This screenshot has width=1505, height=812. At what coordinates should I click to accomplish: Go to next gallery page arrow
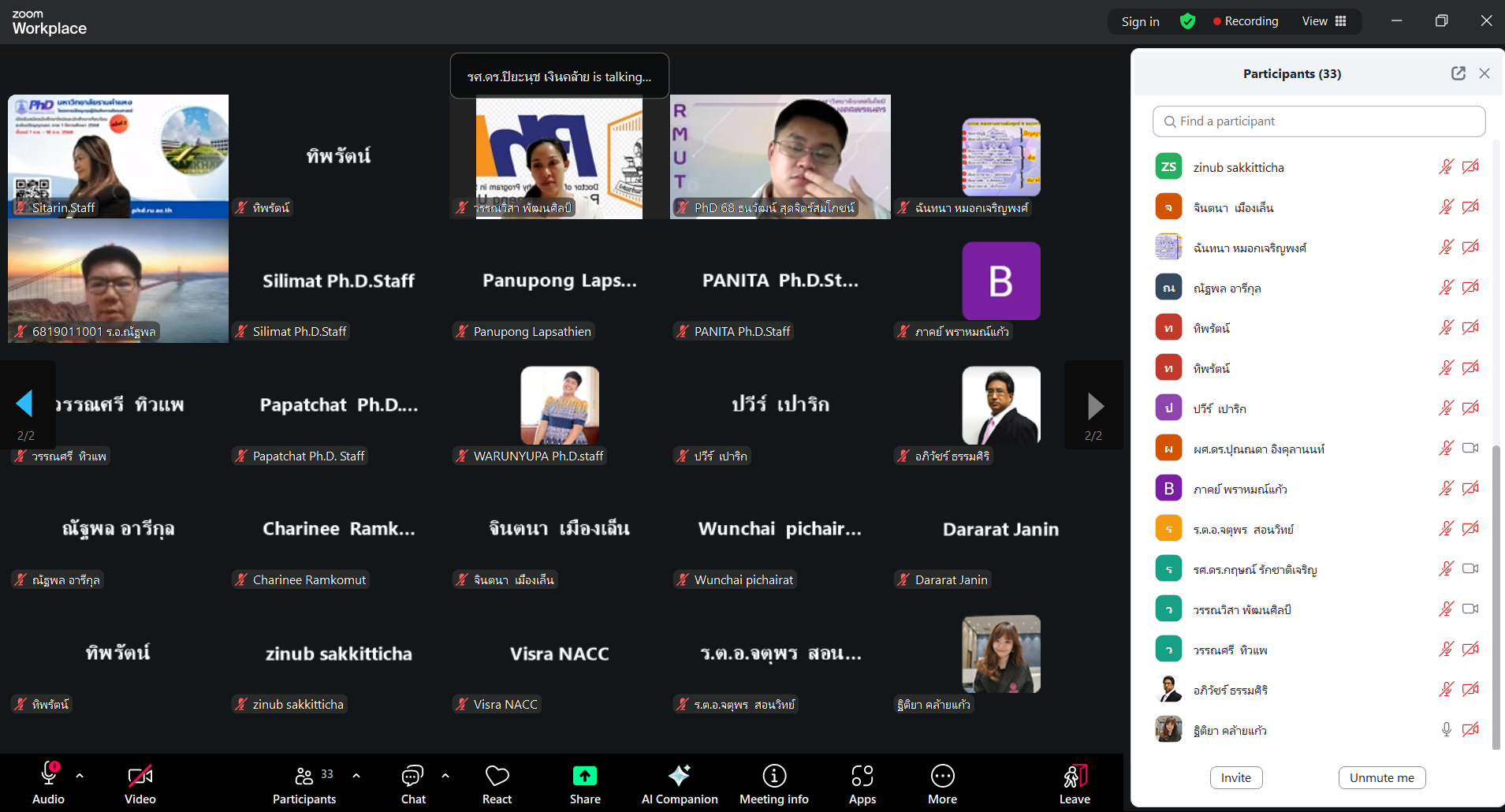(1094, 405)
